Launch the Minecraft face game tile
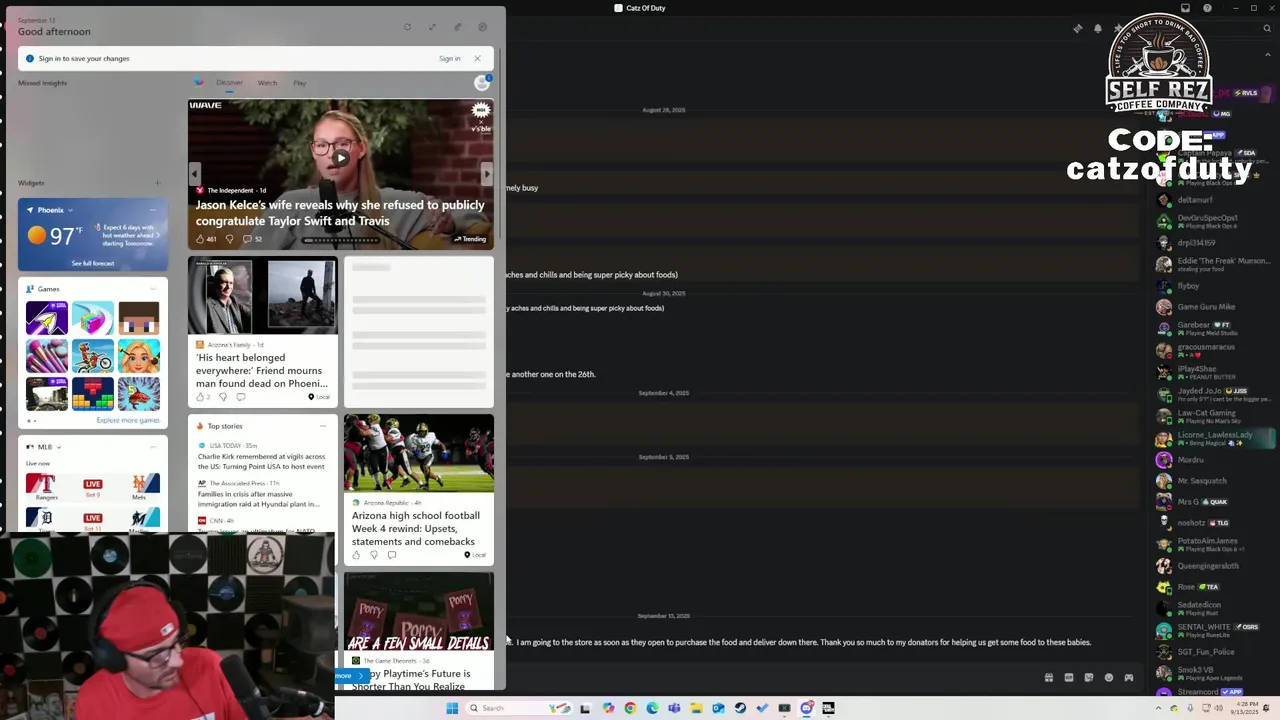Image resolution: width=1280 pixels, height=720 pixels. coord(138,318)
